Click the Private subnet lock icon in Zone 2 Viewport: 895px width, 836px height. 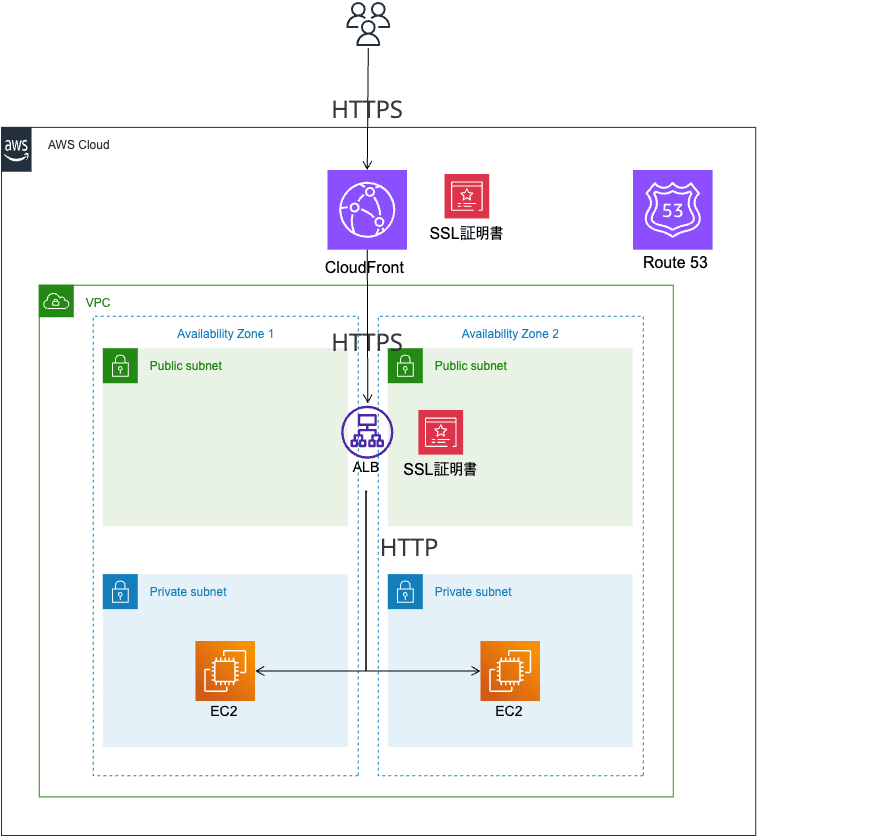(x=405, y=591)
